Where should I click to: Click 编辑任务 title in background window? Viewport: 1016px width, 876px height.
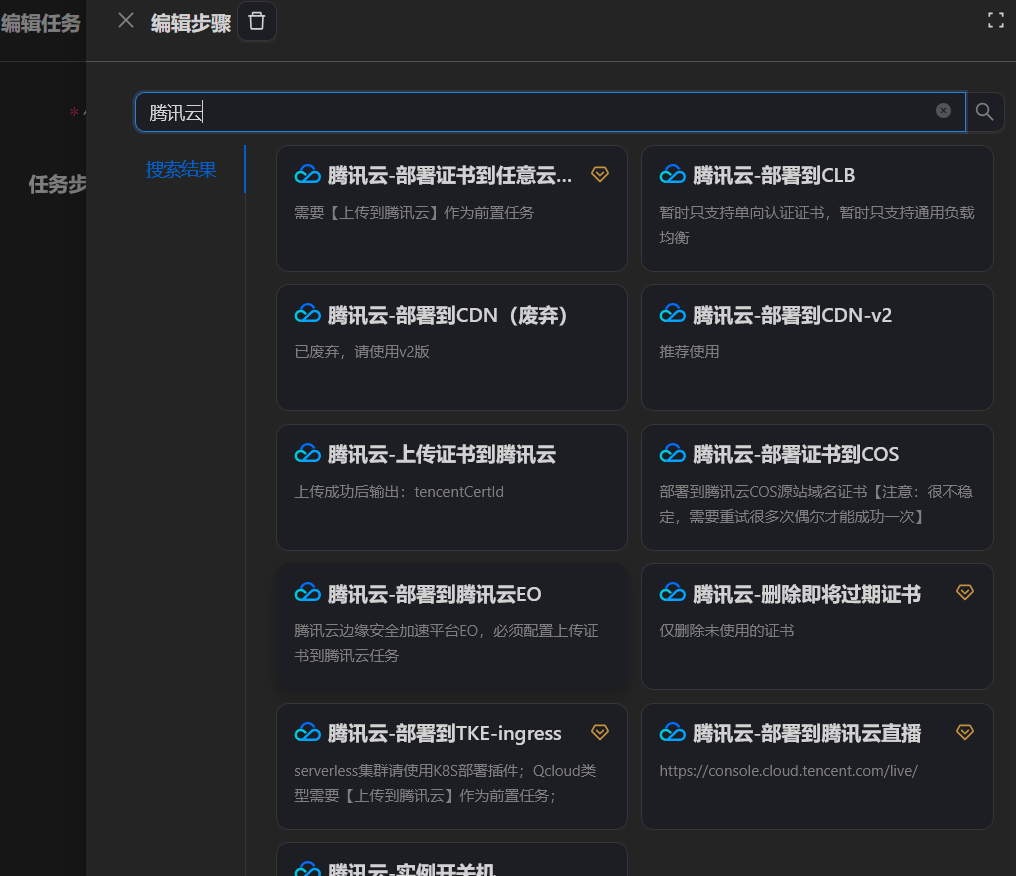tap(40, 23)
